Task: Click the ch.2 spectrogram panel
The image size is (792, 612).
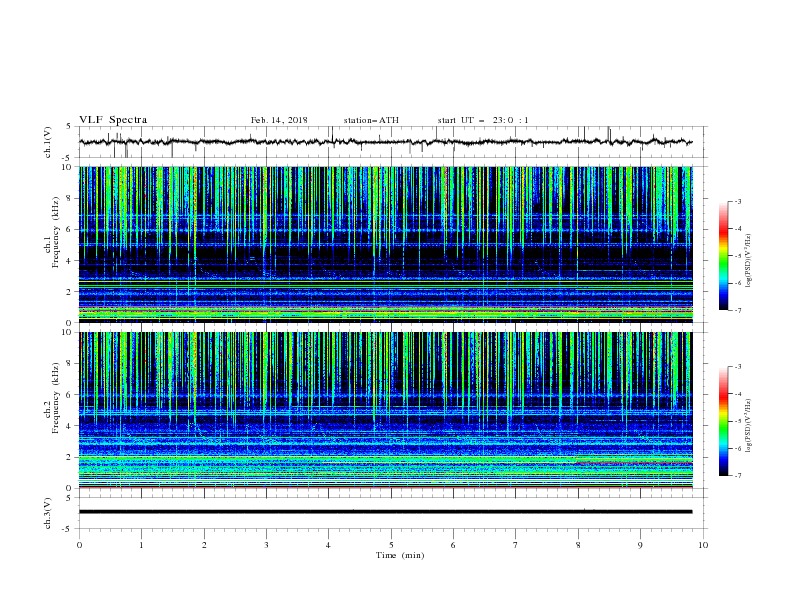Action: [x=386, y=410]
